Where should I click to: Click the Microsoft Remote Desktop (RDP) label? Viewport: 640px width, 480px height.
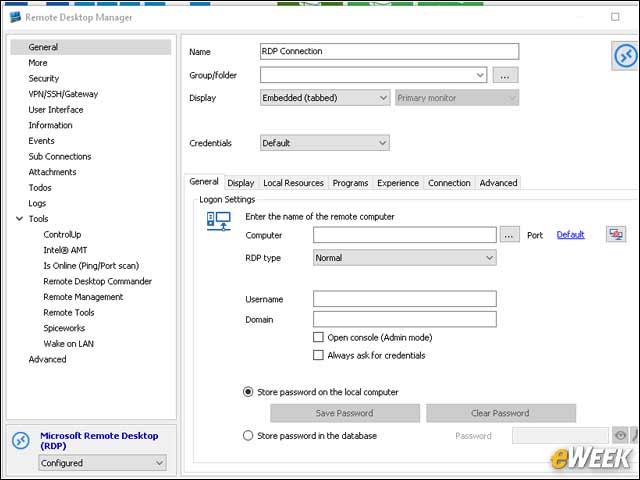tap(99, 441)
